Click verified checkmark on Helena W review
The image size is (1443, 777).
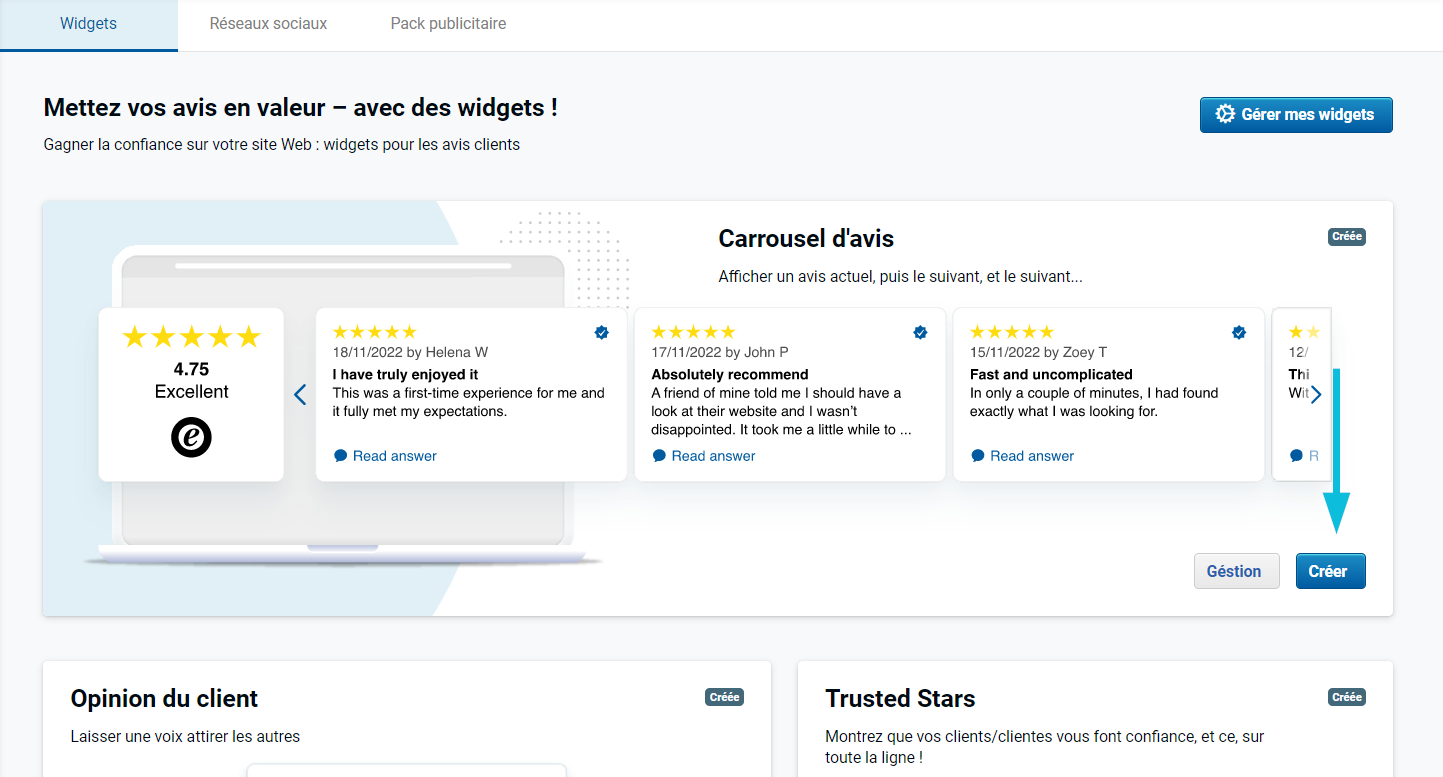(x=602, y=333)
